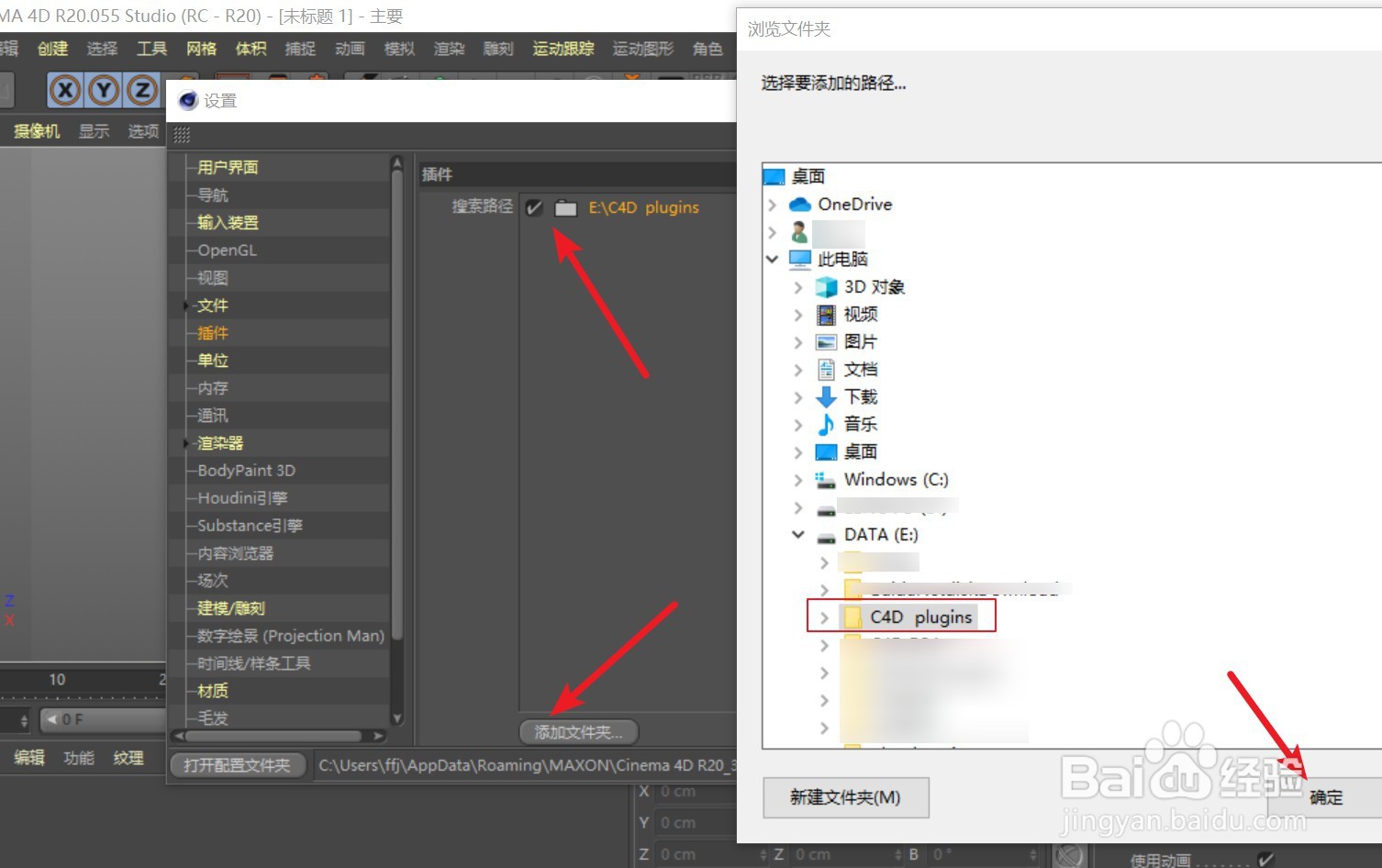The image size is (1382, 868).
Task: Expand the C4D plugins folder node
Action: click(823, 618)
